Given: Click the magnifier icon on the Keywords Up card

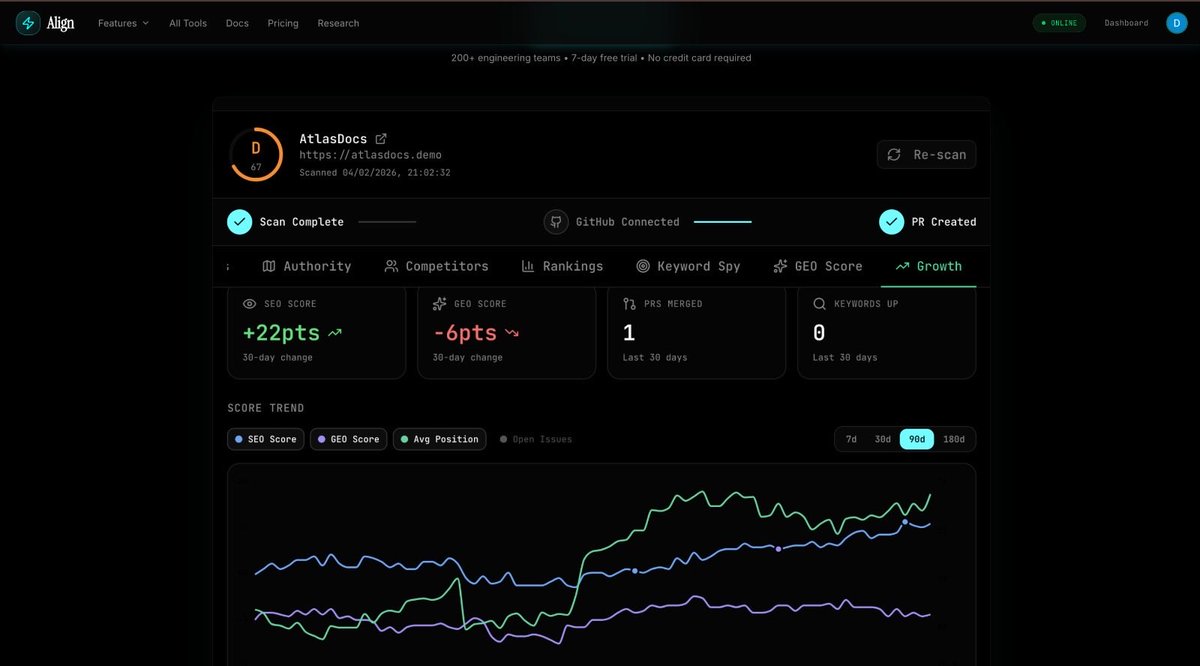Looking at the screenshot, I should point(819,304).
